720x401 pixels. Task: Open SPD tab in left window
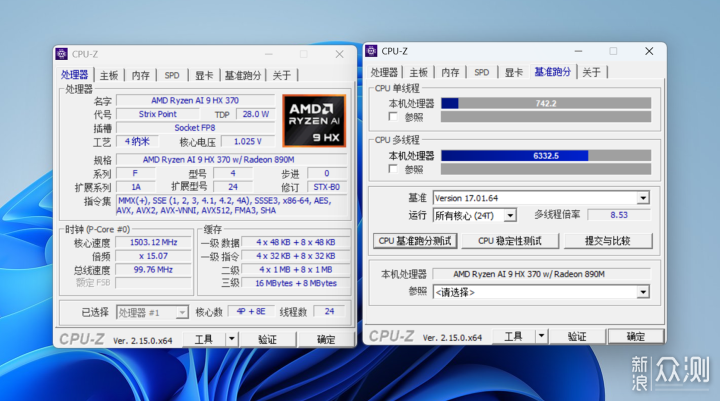172,75
